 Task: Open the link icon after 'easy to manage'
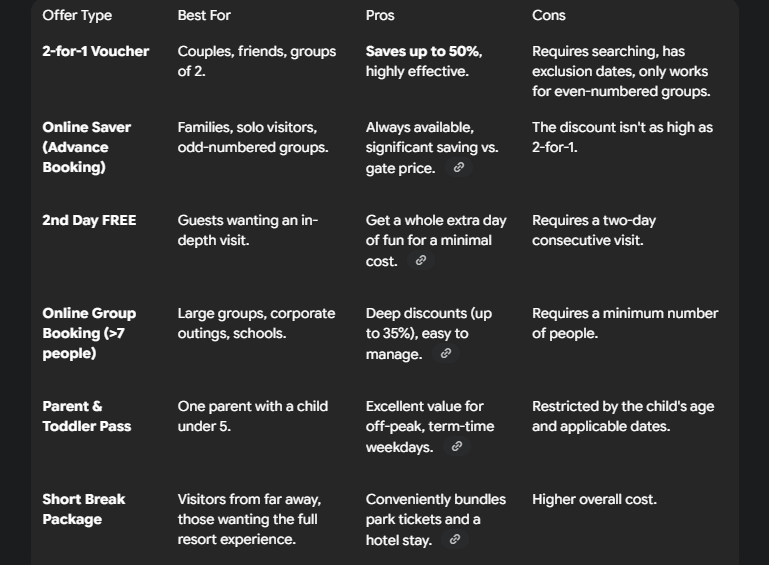[x=446, y=354]
